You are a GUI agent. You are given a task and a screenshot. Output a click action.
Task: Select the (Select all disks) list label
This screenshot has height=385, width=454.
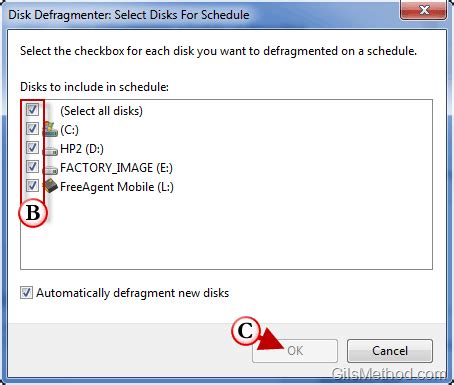coord(101,111)
